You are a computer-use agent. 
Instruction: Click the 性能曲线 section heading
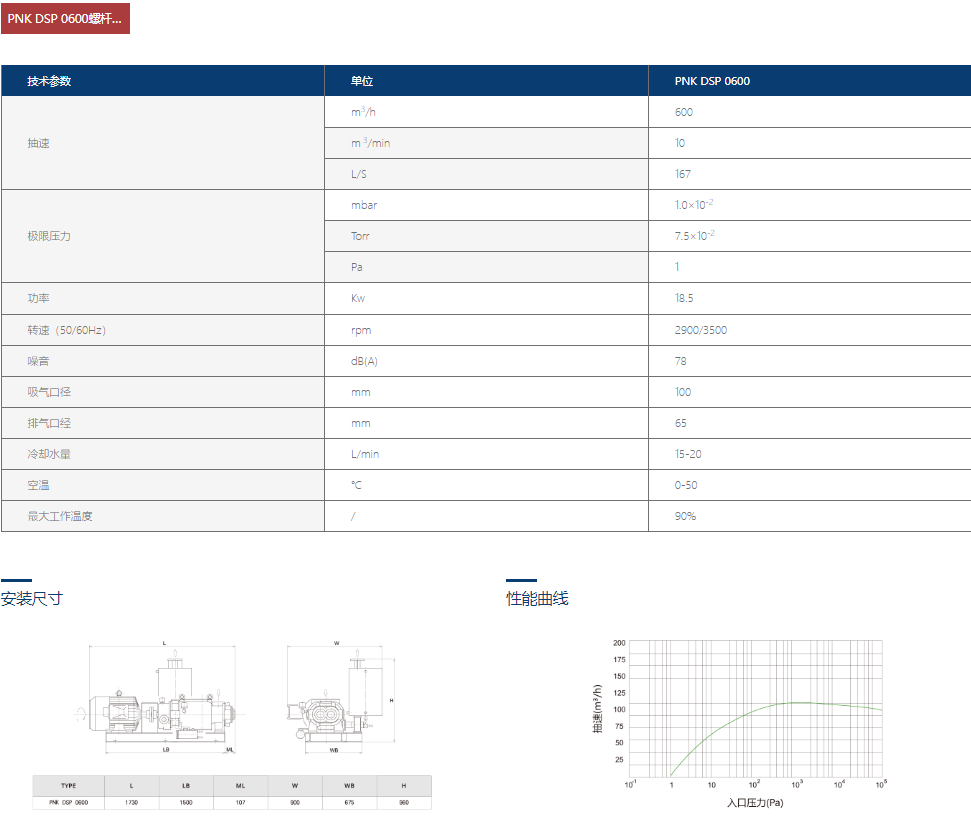point(537,599)
